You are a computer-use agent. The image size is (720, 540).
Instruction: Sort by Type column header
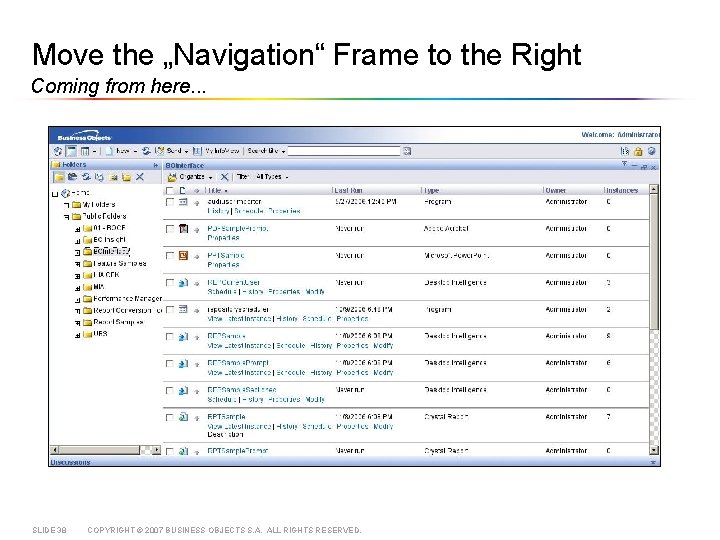point(432,191)
